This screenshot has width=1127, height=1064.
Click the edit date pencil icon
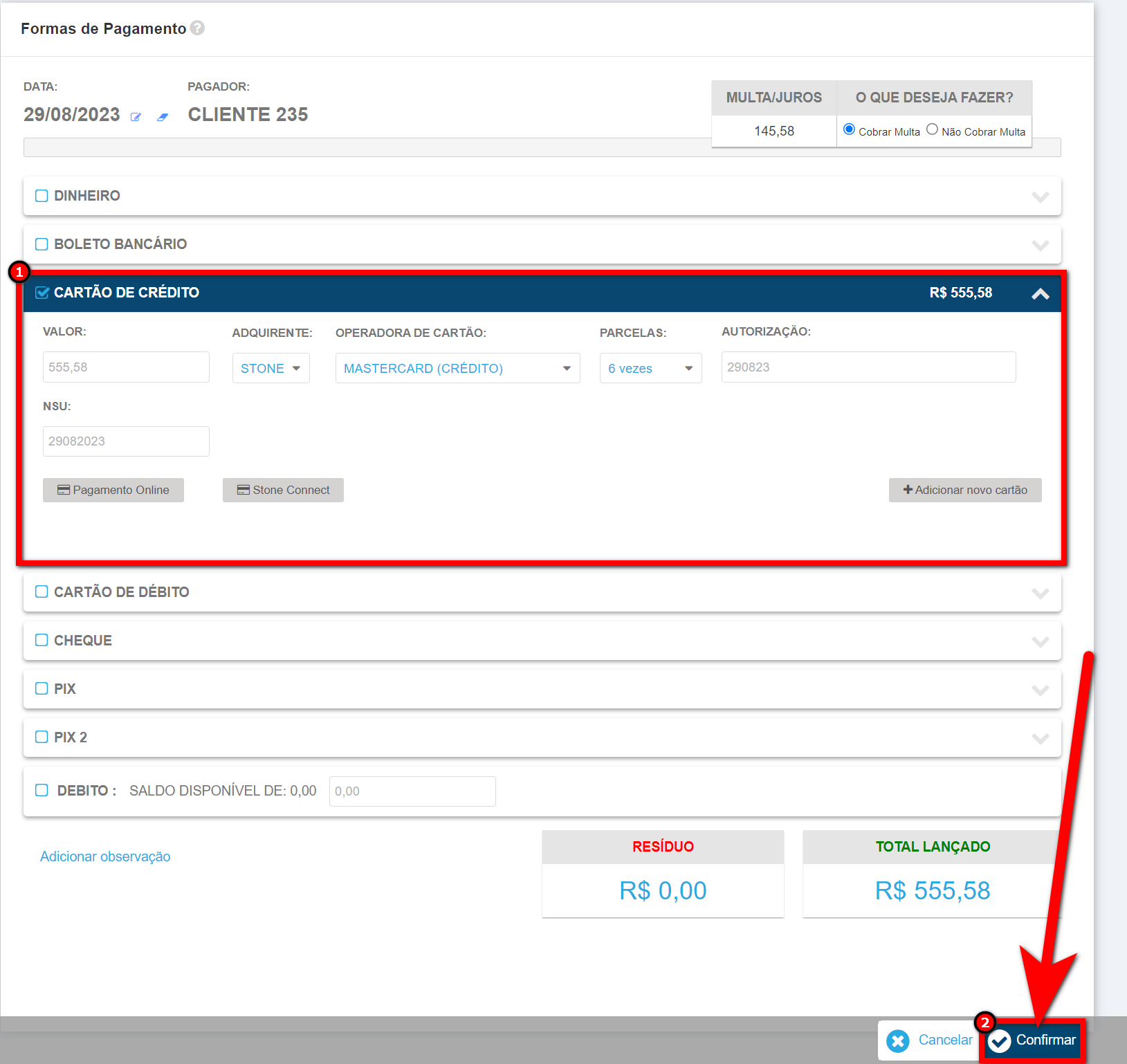coord(136,117)
